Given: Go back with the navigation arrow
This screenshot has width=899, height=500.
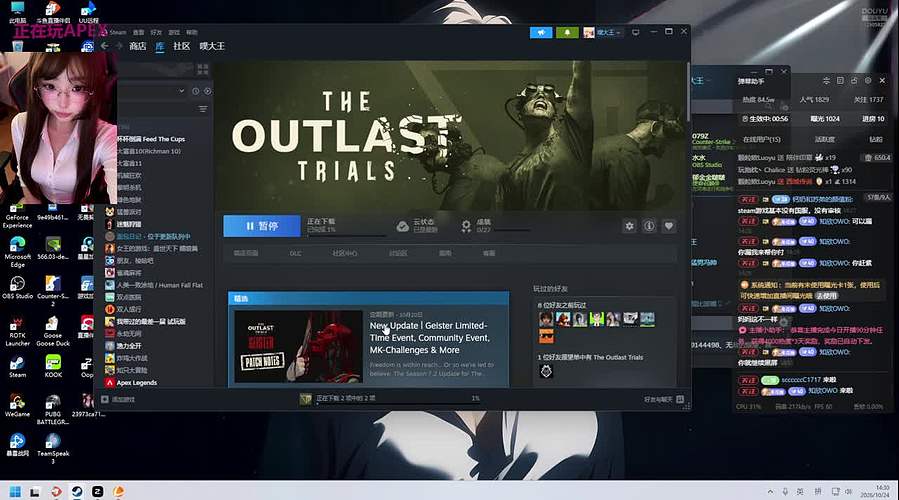Looking at the screenshot, I should (x=104, y=46).
